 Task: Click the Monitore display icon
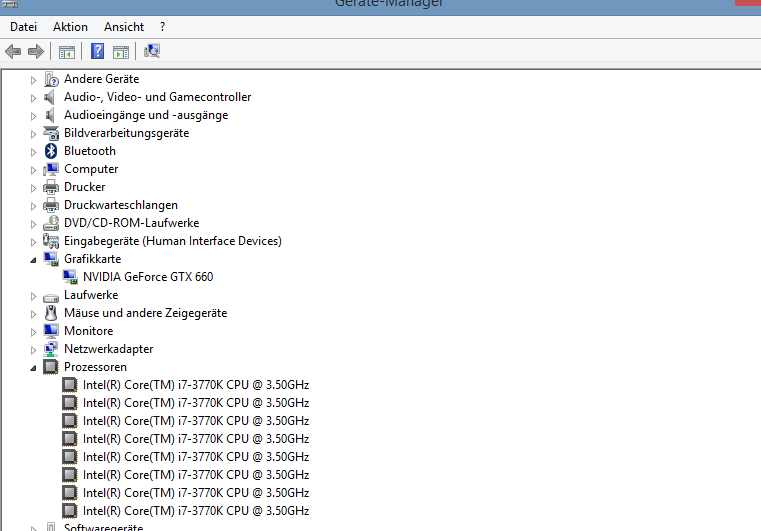[x=51, y=331]
